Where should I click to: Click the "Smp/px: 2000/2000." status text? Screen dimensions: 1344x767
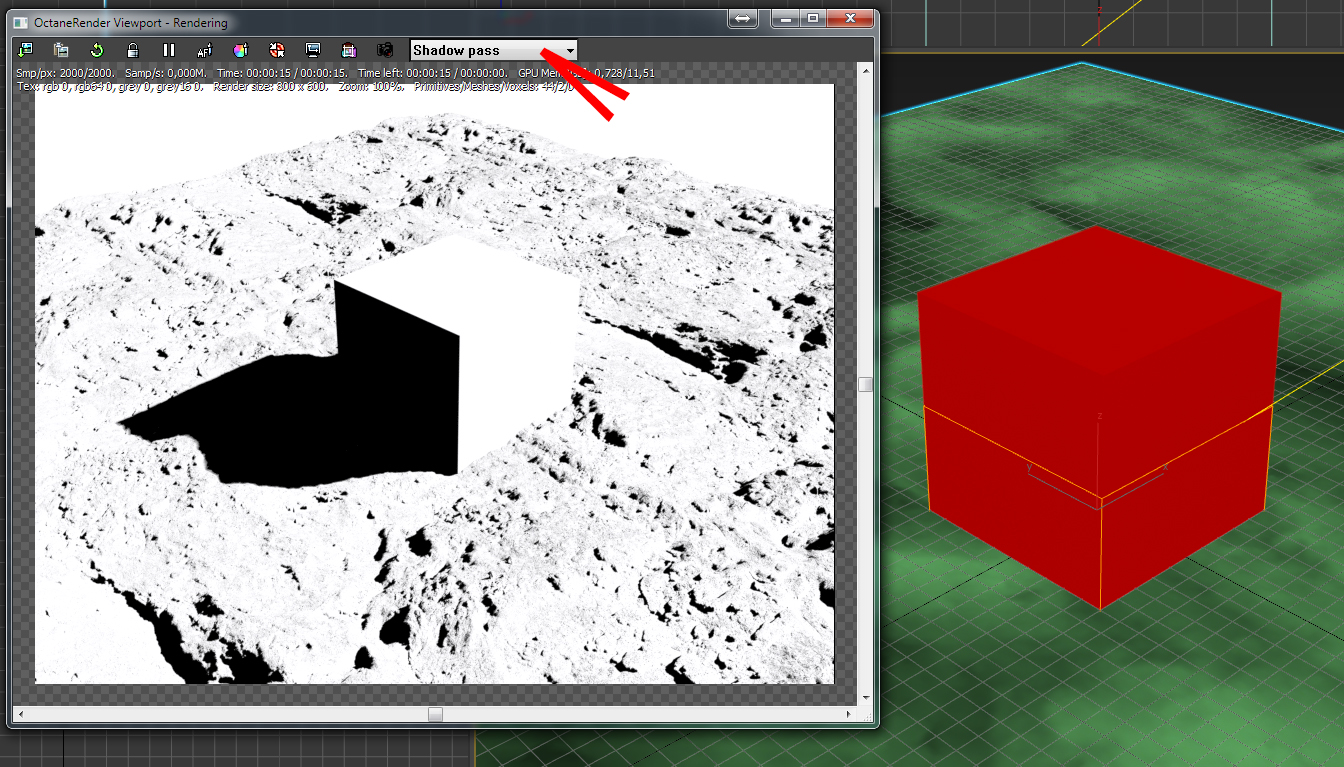click(x=66, y=73)
